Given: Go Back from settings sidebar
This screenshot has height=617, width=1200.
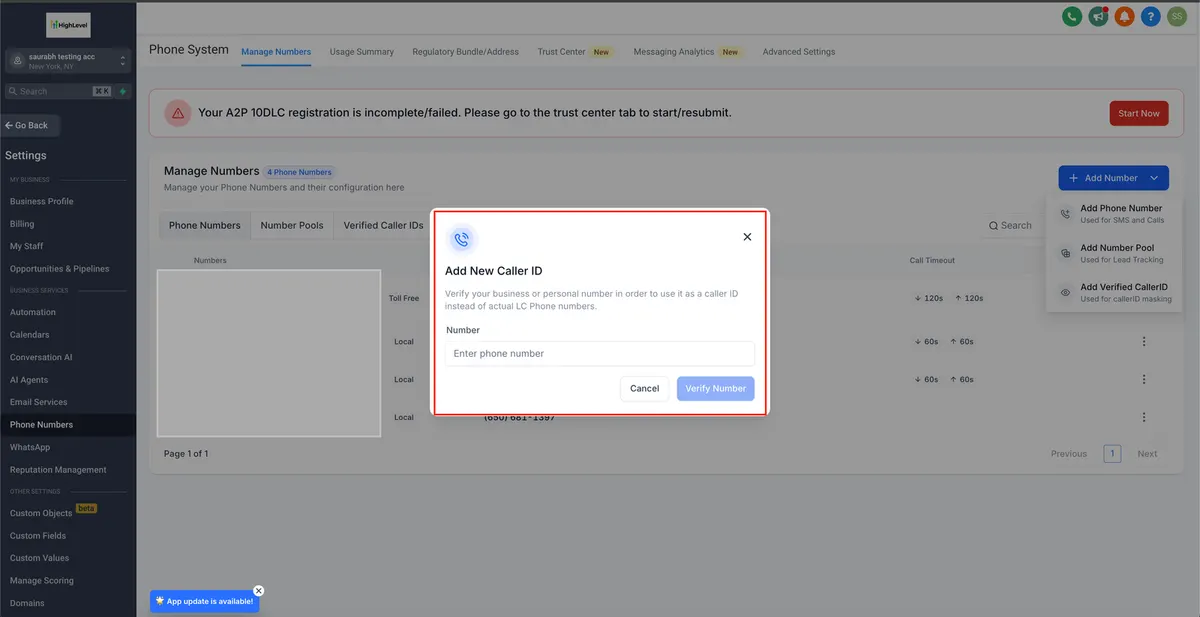Looking at the screenshot, I should click(x=31, y=125).
